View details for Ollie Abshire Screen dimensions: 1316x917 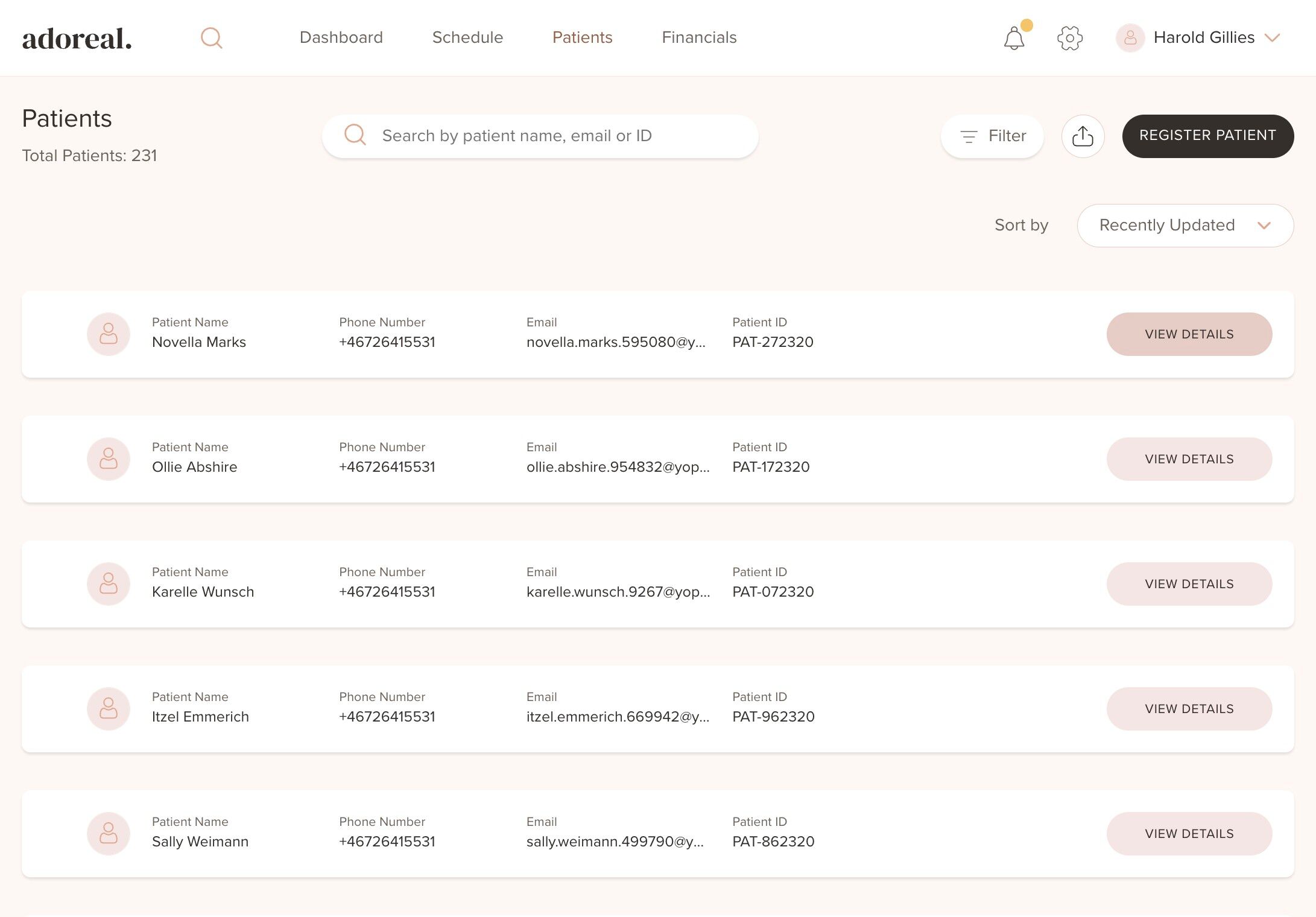coord(1189,459)
